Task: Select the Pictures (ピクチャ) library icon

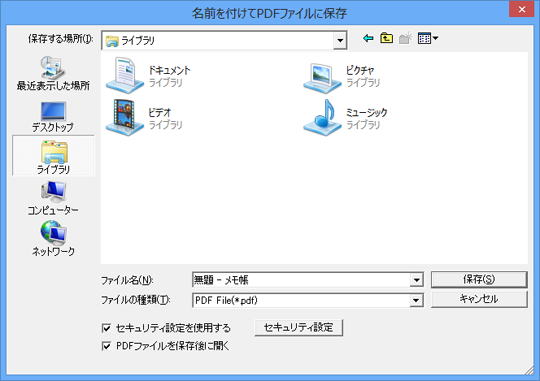Action: [x=322, y=78]
